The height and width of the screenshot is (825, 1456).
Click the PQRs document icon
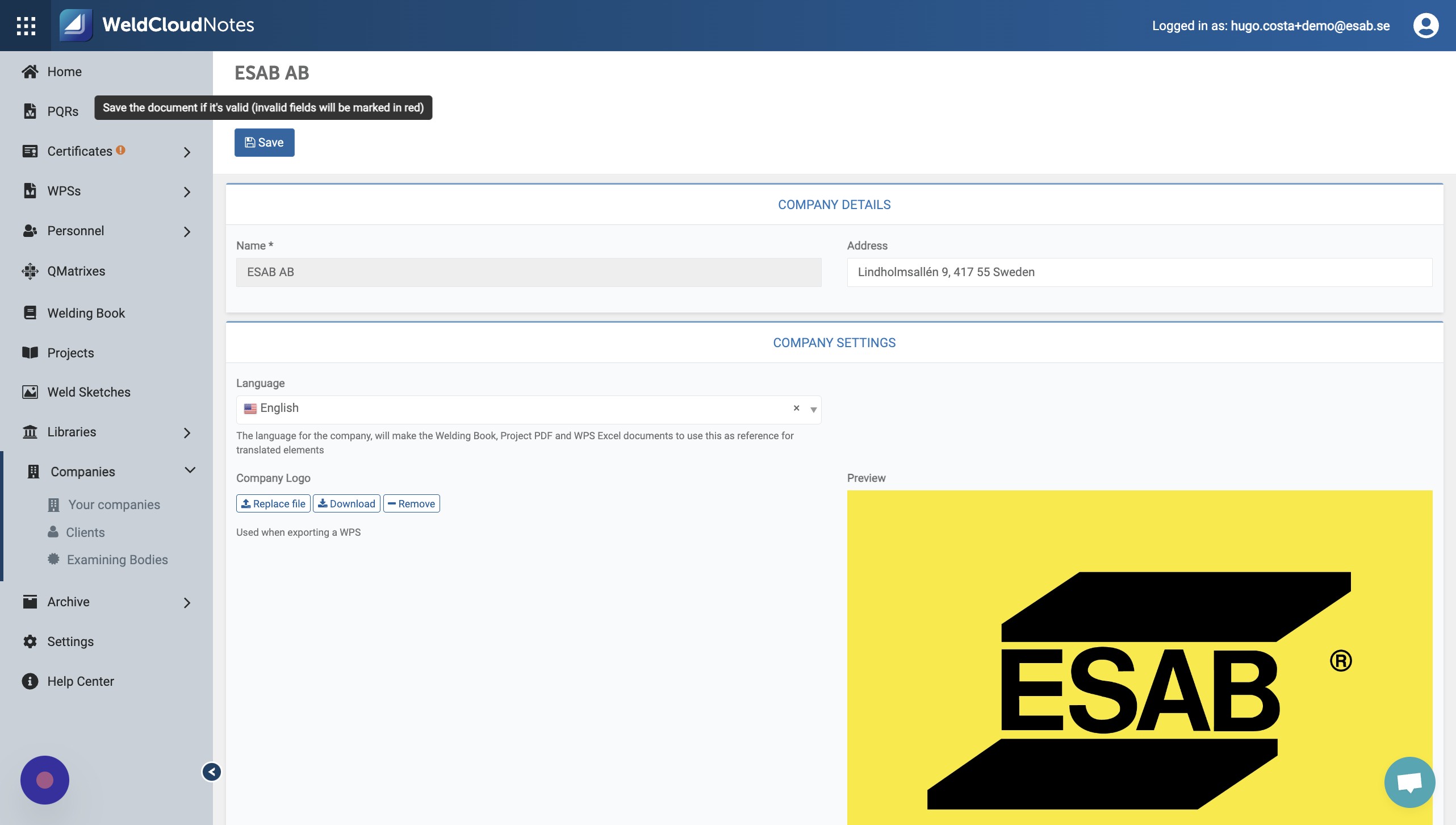pos(30,111)
